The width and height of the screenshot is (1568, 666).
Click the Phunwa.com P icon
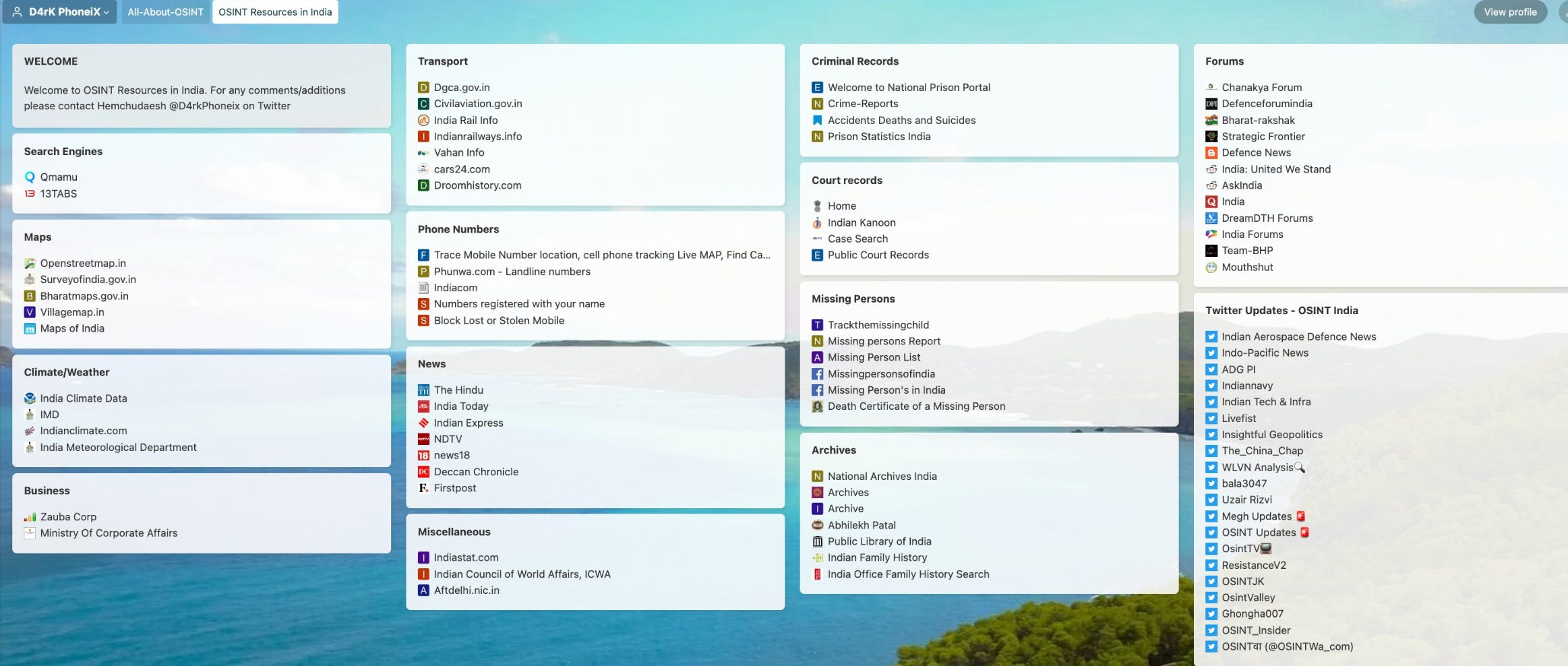[423, 272]
